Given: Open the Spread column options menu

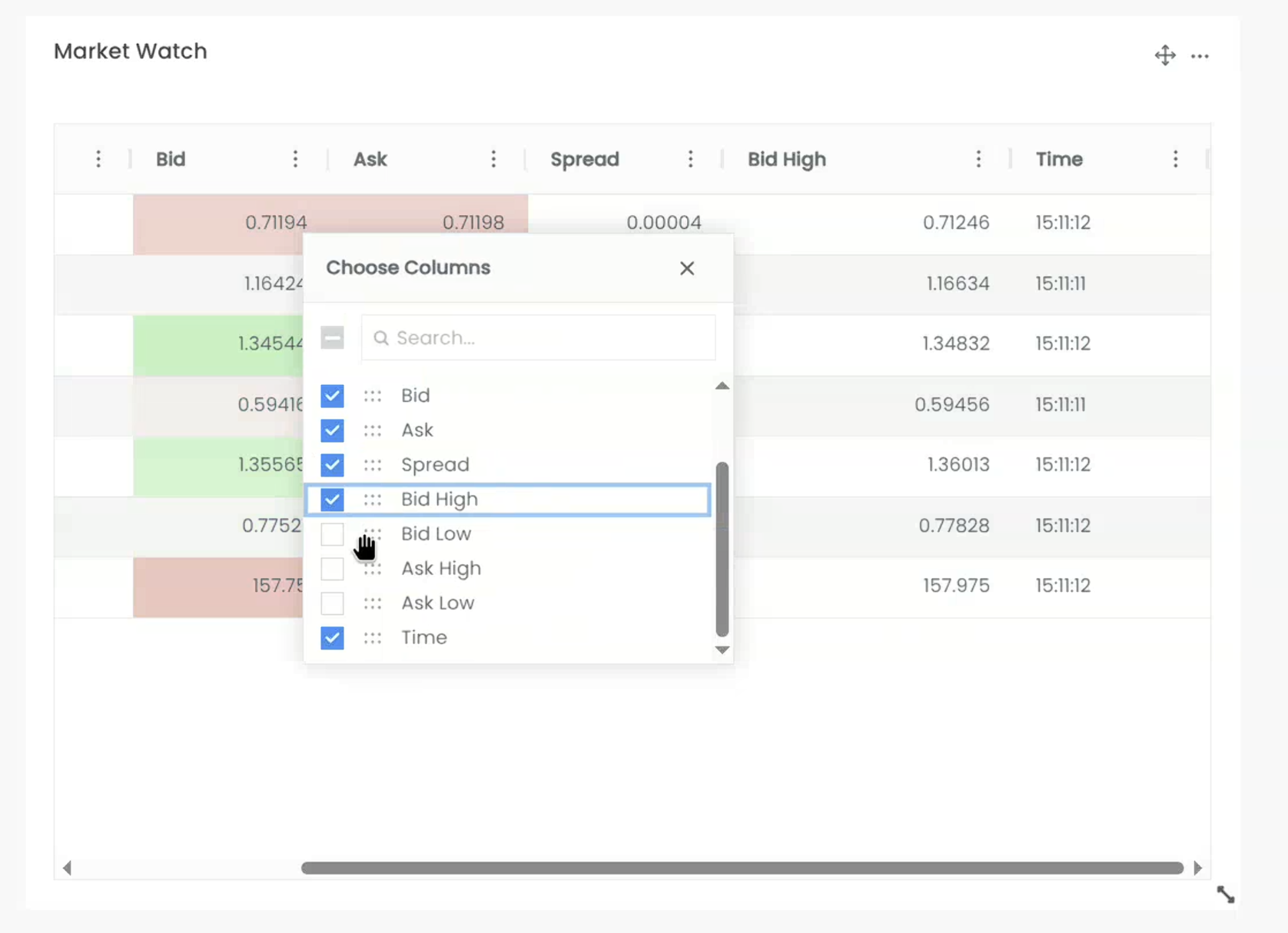Looking at the screenshot, I should 690,159.
